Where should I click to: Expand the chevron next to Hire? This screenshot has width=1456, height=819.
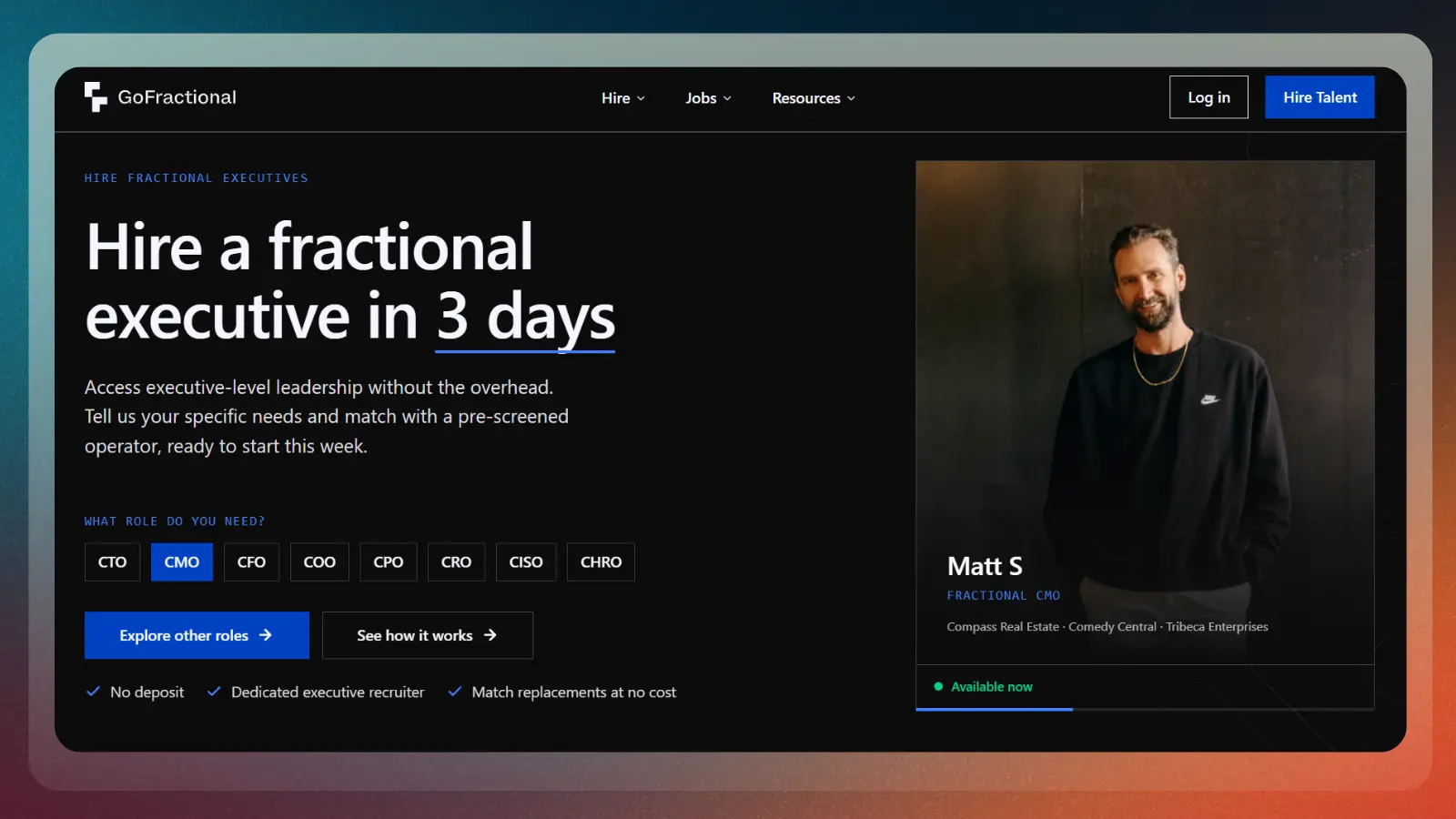[x=641, y=98]
